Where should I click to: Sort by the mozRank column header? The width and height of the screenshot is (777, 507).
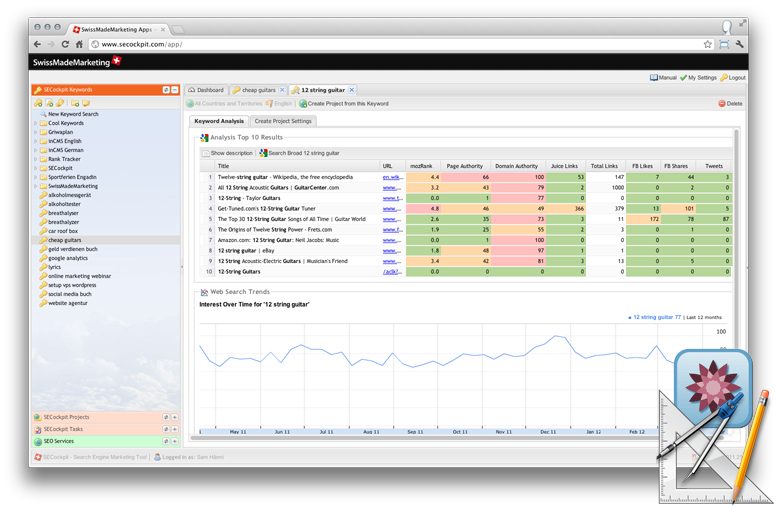pyautogui.click(x=421, y=166)
